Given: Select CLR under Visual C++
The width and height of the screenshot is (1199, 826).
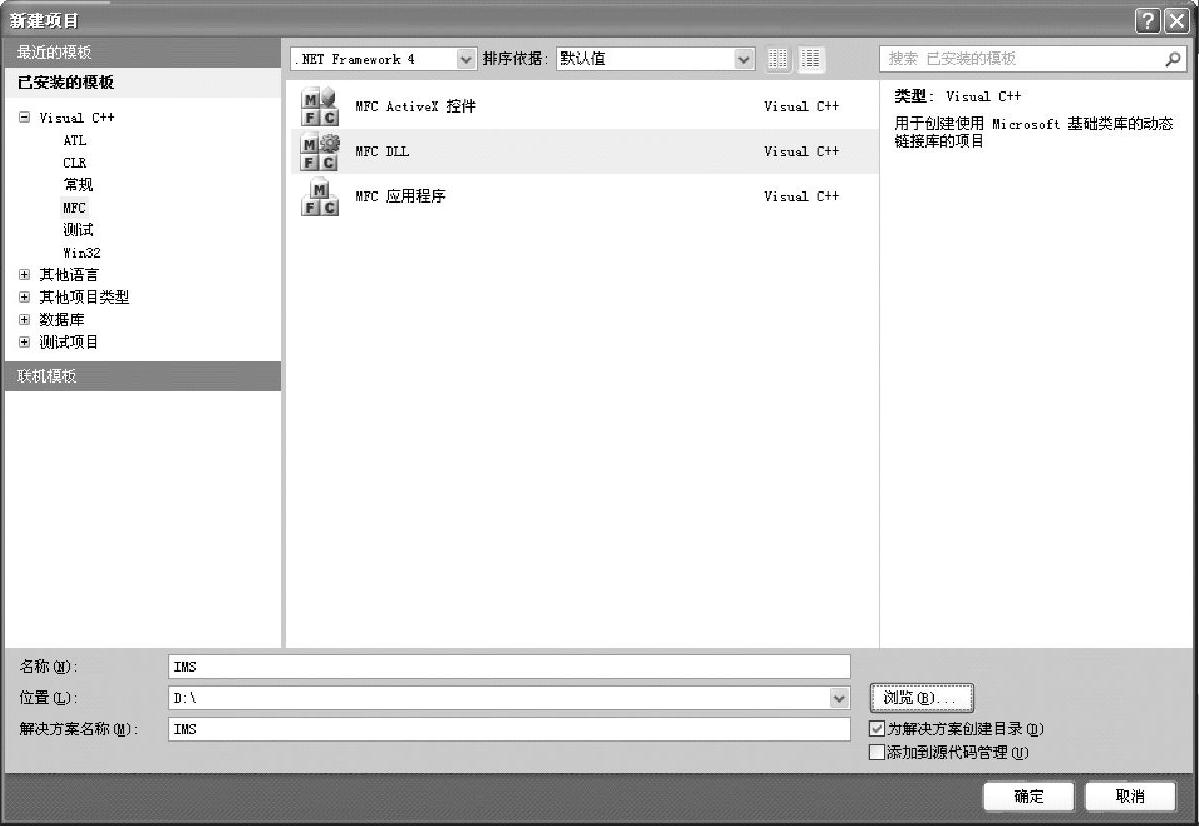Looking at the screenshot, I should coord(75,163).
